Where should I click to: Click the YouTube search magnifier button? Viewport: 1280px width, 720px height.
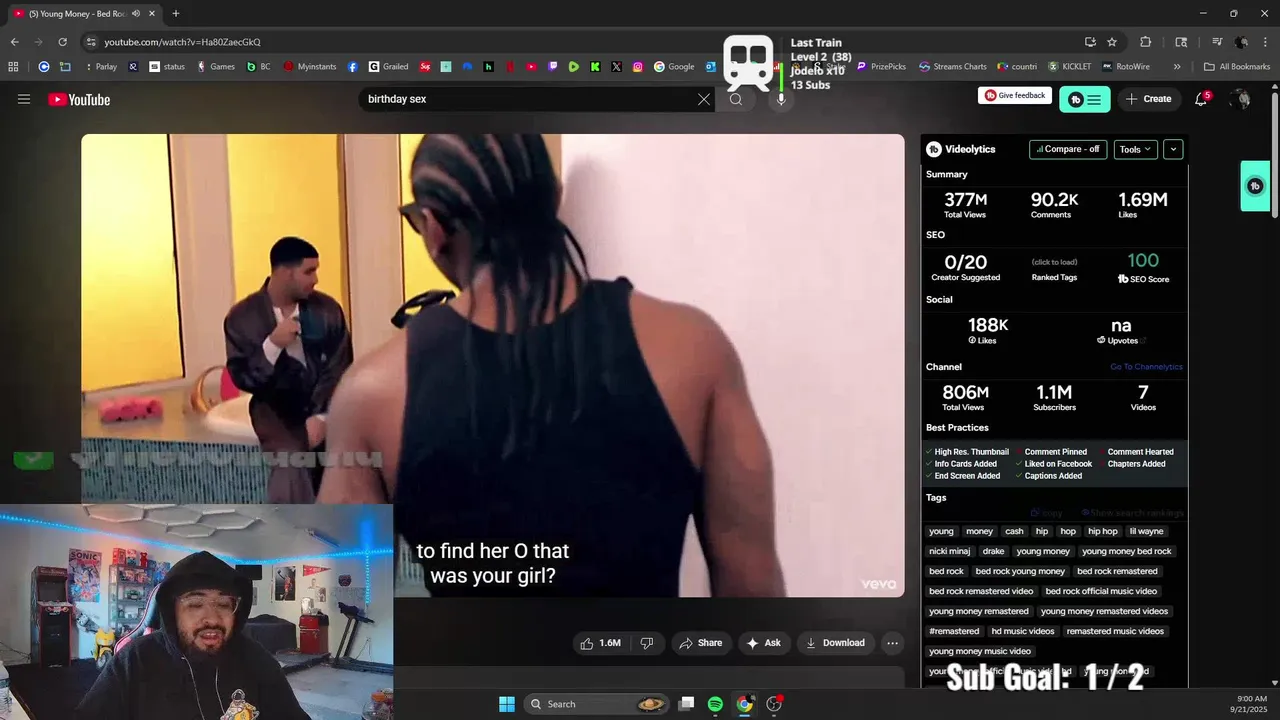click(x=736, y=99)
